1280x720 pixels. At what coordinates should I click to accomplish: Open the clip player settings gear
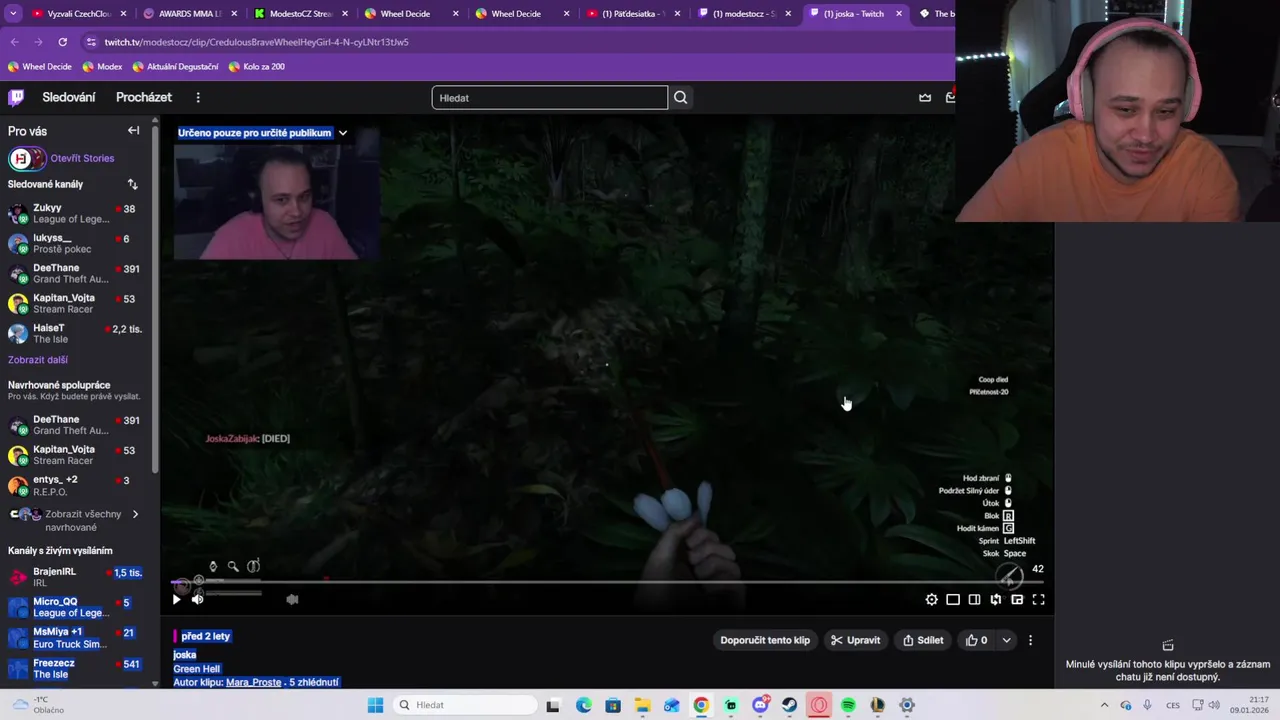(931, 599)
